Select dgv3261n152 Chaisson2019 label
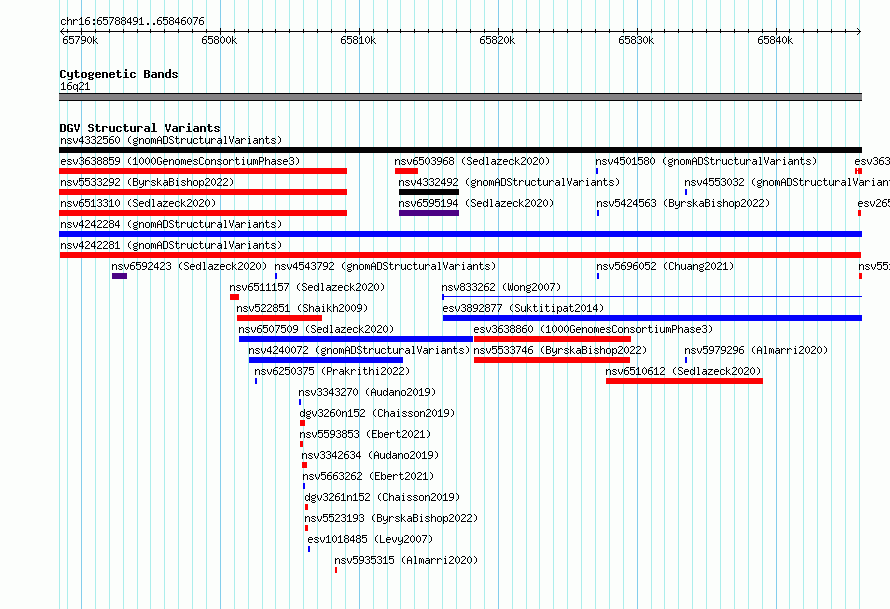 (x=382, y=497)
